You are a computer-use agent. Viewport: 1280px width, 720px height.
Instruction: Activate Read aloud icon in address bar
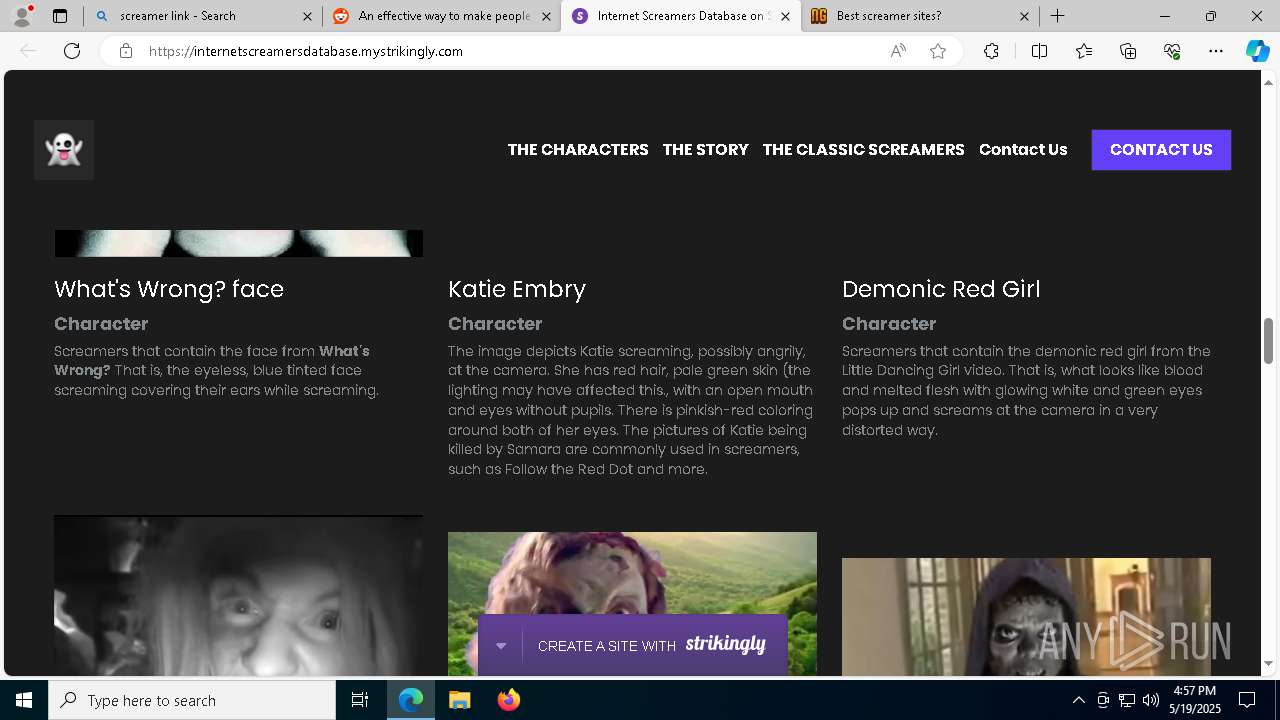tap(898, 51)
